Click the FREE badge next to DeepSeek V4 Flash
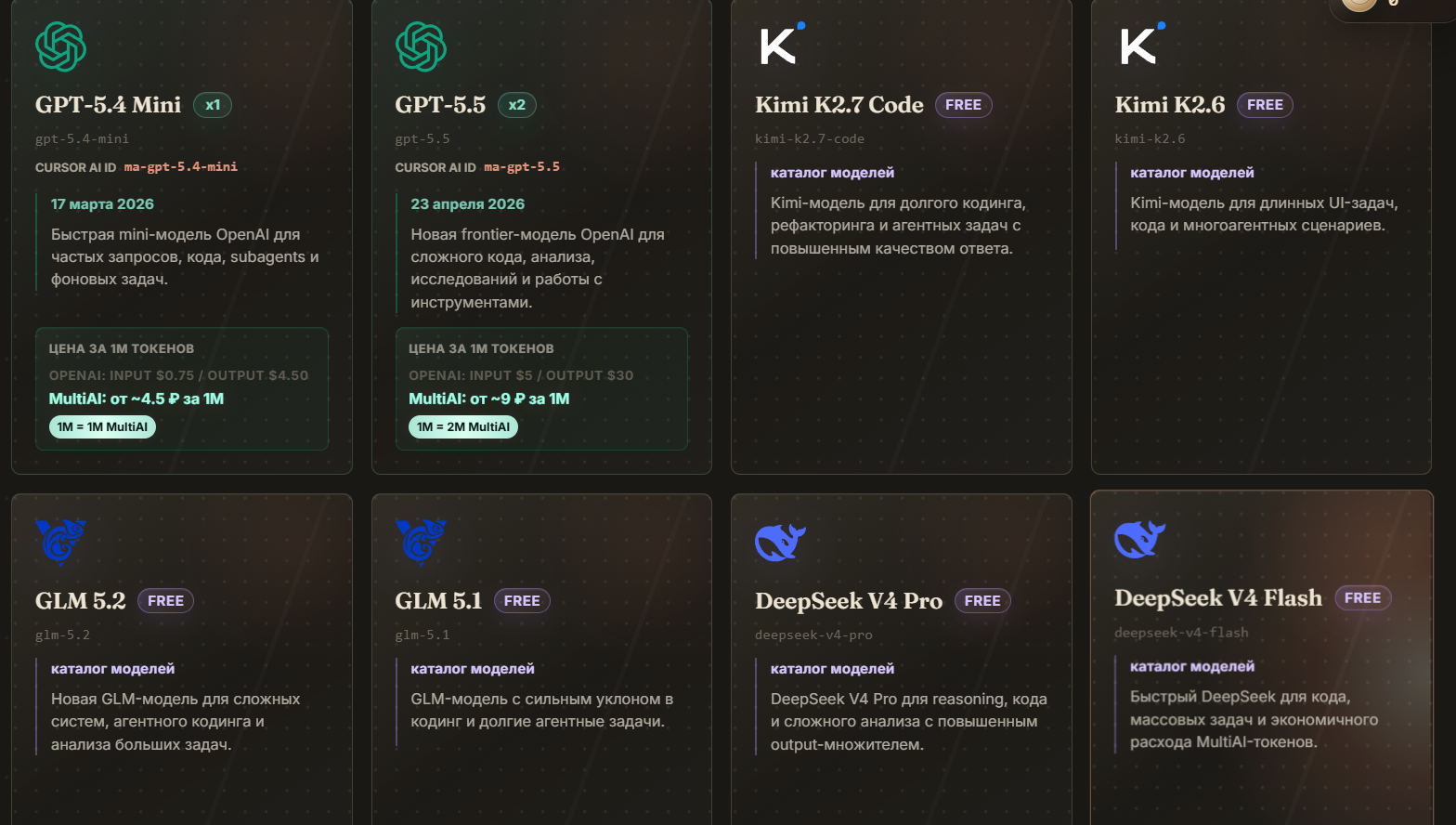Image resolution: width=1456 pixels, height=825 pixels. coord(1362,598)
